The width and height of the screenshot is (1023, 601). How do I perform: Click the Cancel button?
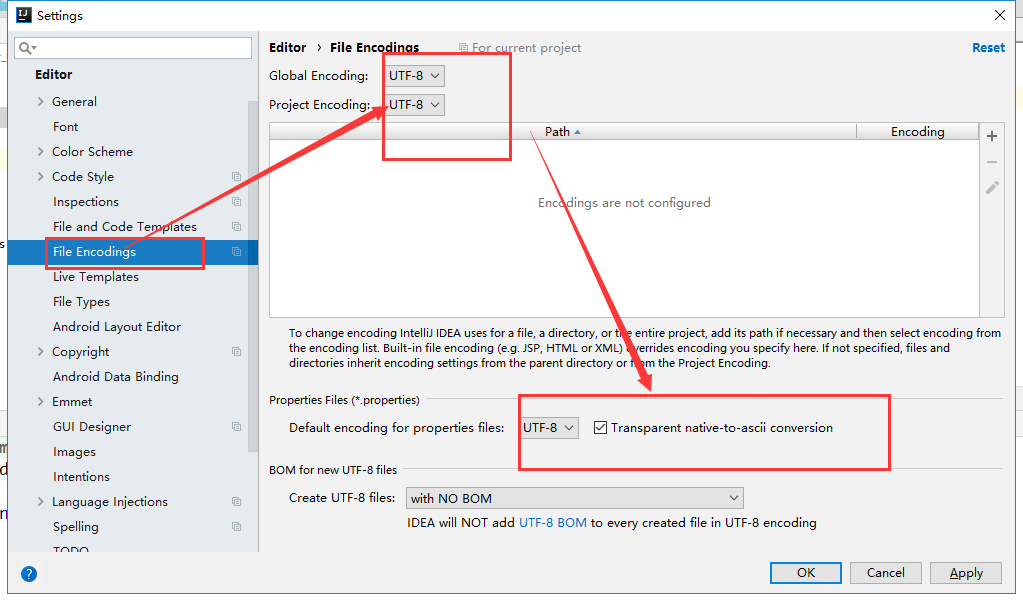[x=885, y=572]
